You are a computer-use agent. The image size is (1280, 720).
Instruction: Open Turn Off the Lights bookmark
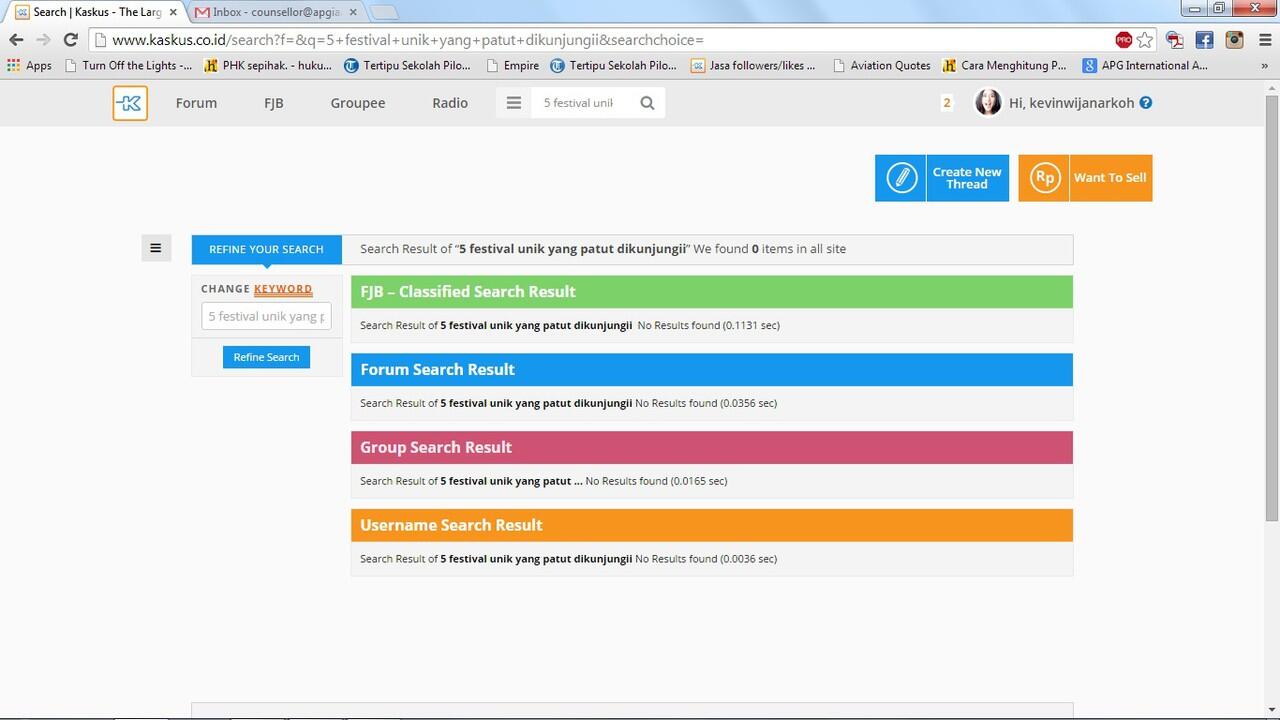[x=128, y=65]
